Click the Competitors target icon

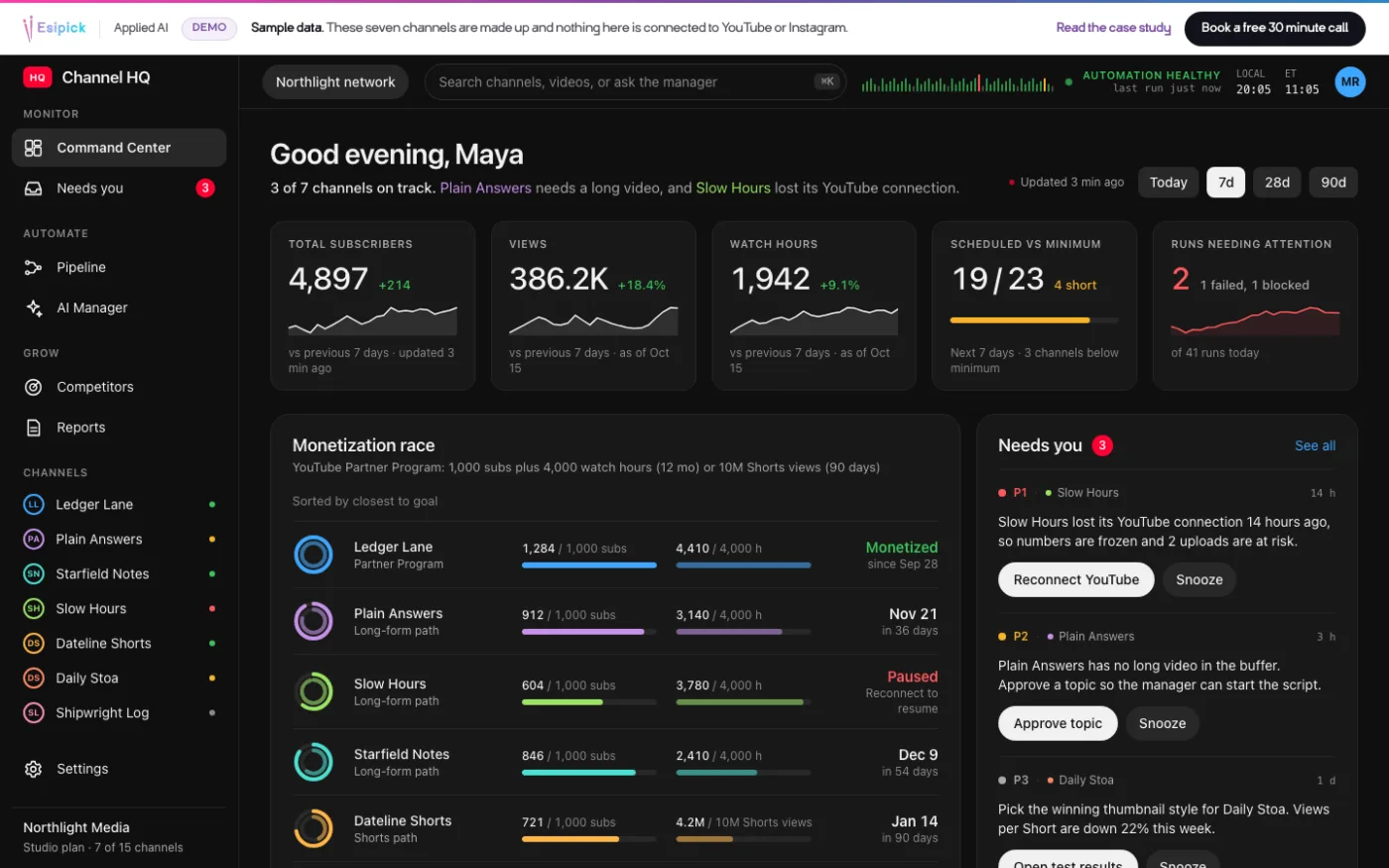(33, 388)
